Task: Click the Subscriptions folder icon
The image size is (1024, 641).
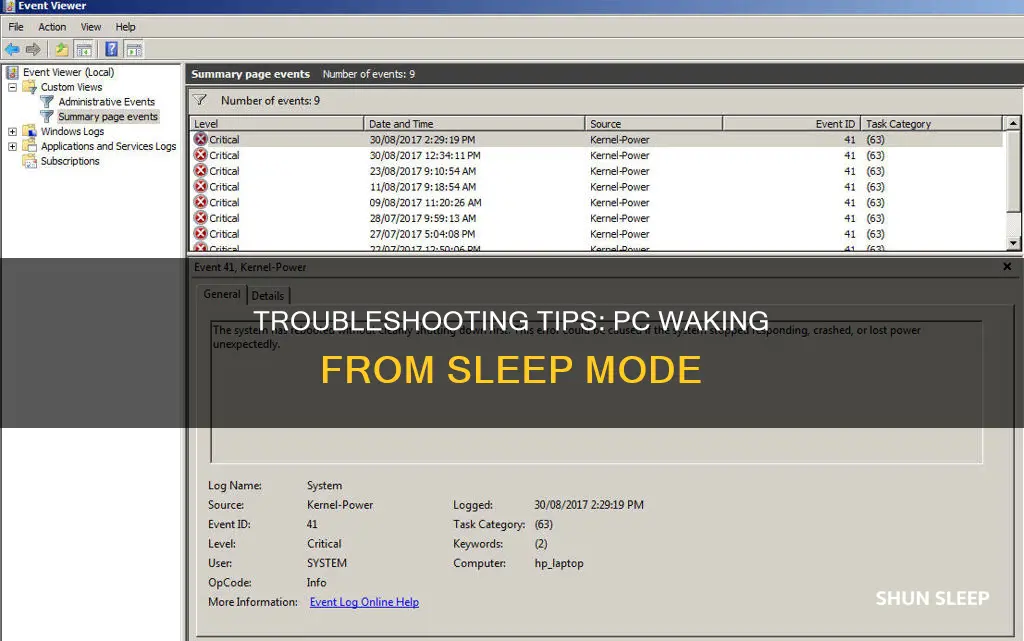Action: (x=29, y=161)
